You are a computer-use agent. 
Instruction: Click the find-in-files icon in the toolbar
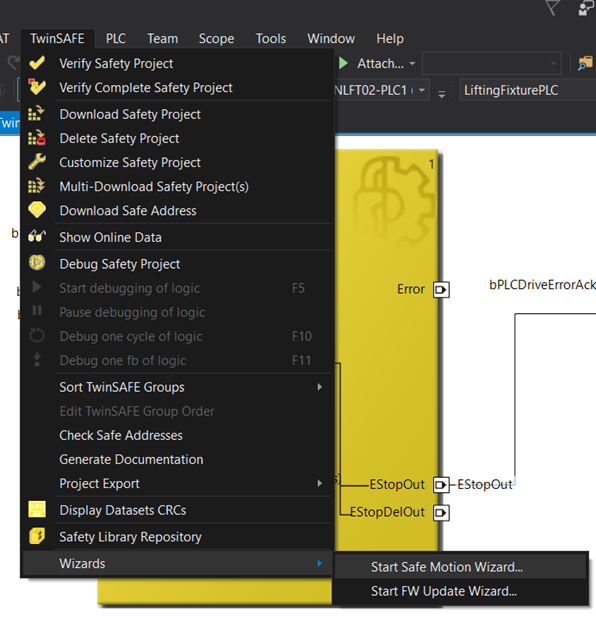coord(585,63)
